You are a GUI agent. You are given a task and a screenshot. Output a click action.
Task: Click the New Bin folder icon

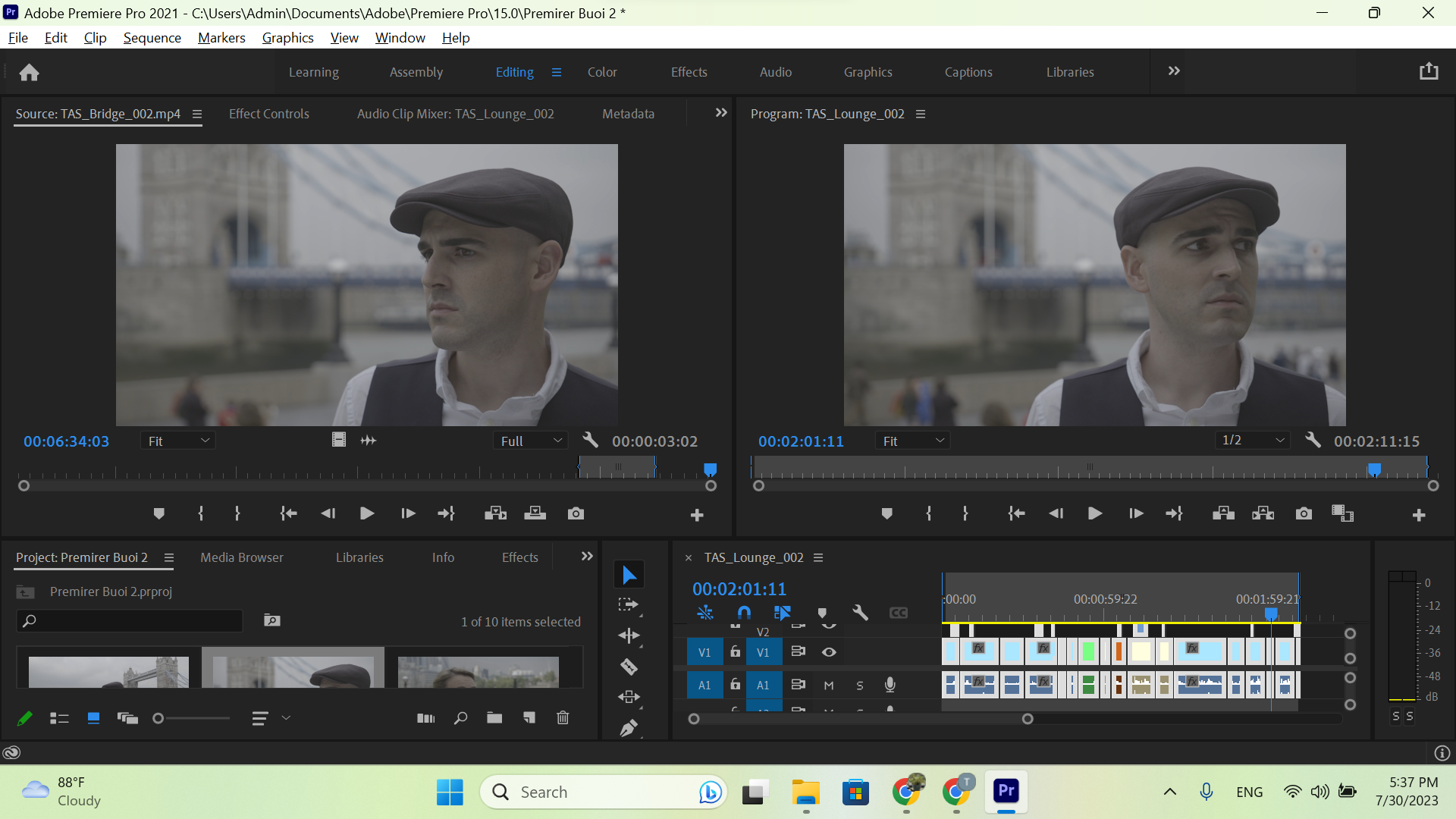[x=494, y=718]
